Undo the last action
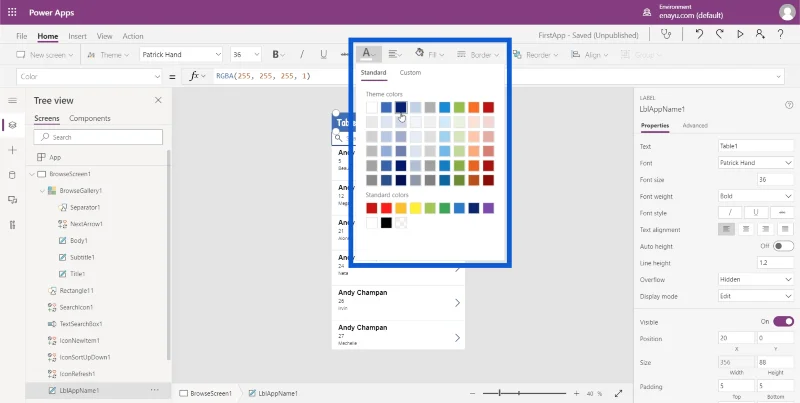Screen dimensions: 800x403 [x=699, y=35]
